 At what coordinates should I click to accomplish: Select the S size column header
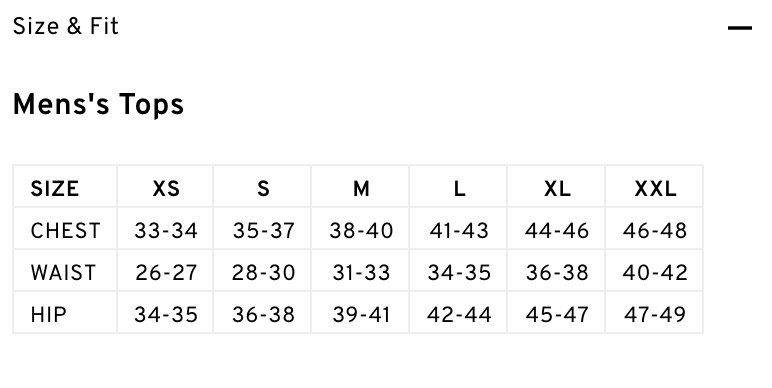click(263, 189)
